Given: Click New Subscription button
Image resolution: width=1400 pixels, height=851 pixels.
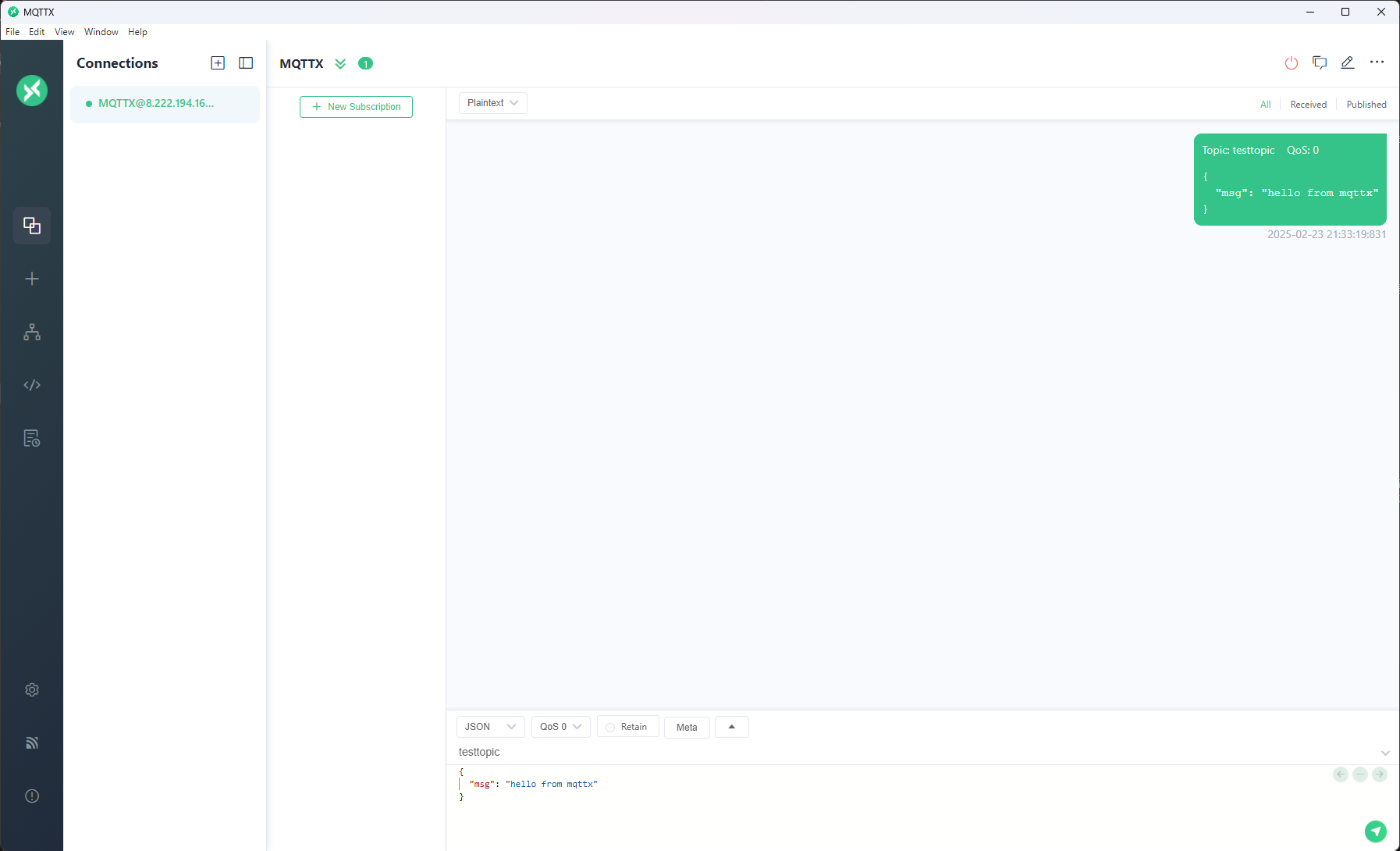Looking at the screenshot, I should pos(356,107).
